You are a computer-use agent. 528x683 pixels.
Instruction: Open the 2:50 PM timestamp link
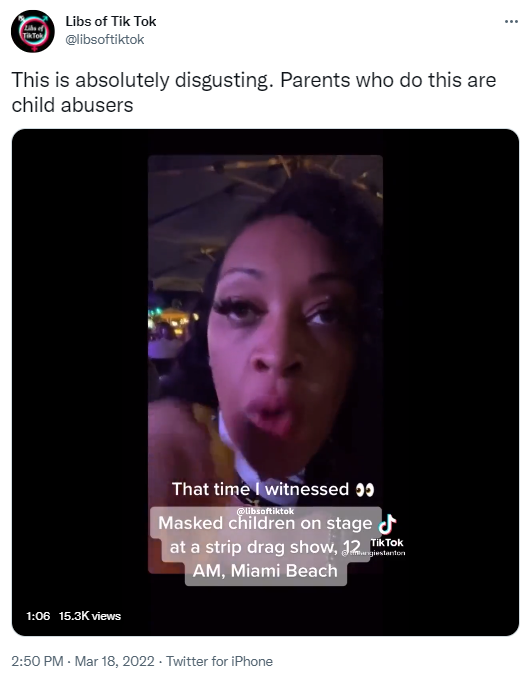pos(37,661)
